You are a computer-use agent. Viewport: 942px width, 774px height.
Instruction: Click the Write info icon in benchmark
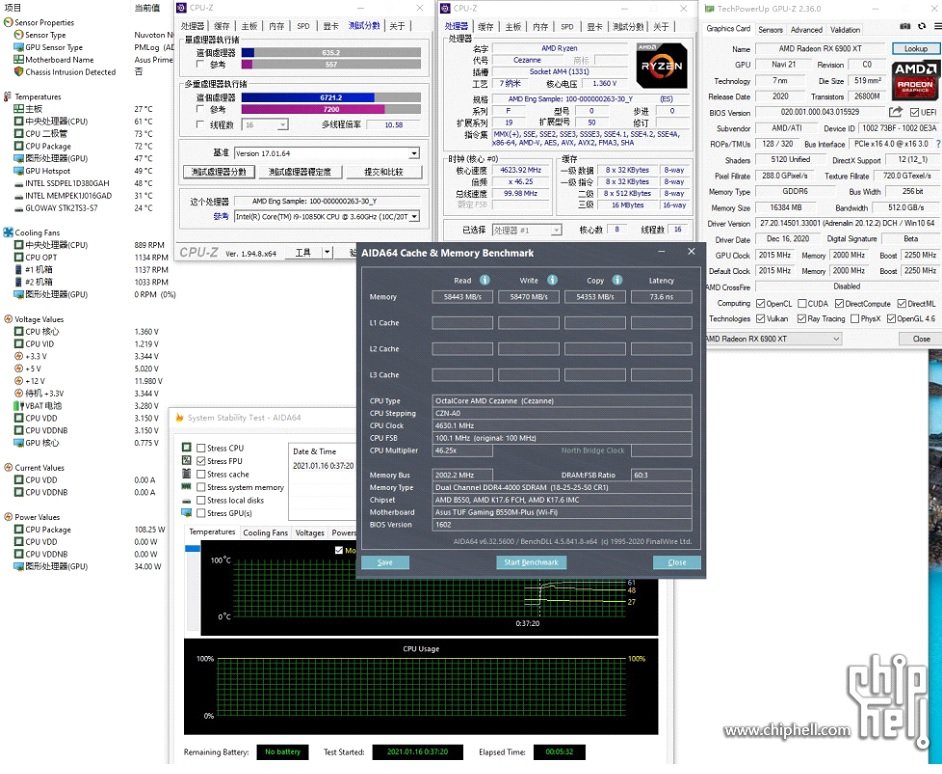552,280
